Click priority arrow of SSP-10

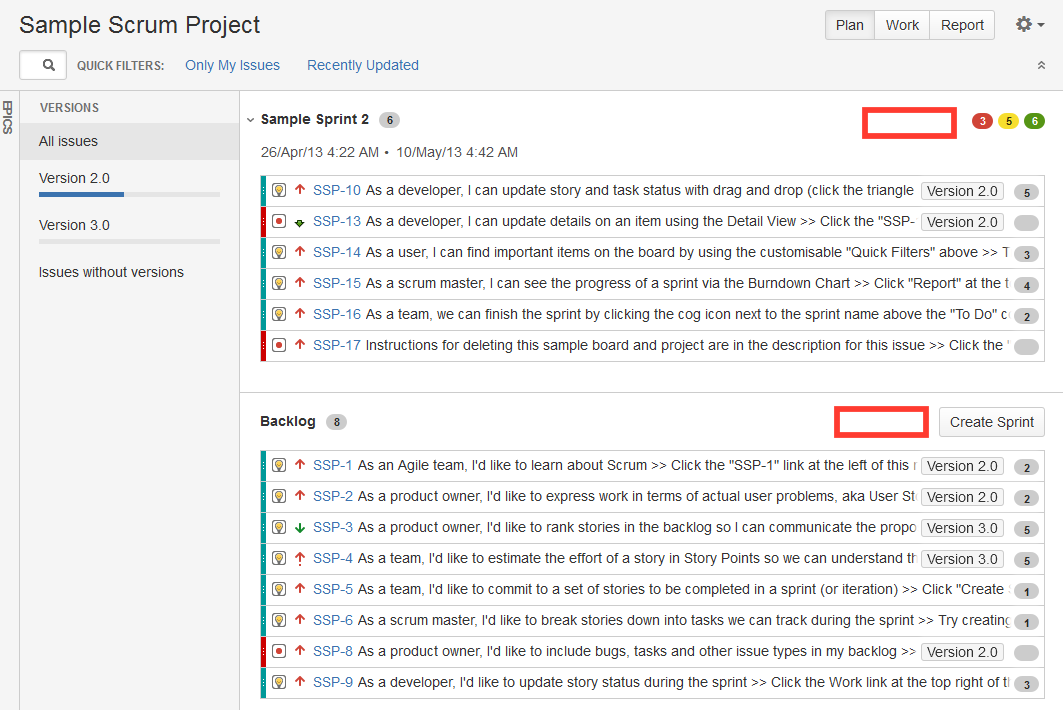pyautogui.click(x=300, y=190)
